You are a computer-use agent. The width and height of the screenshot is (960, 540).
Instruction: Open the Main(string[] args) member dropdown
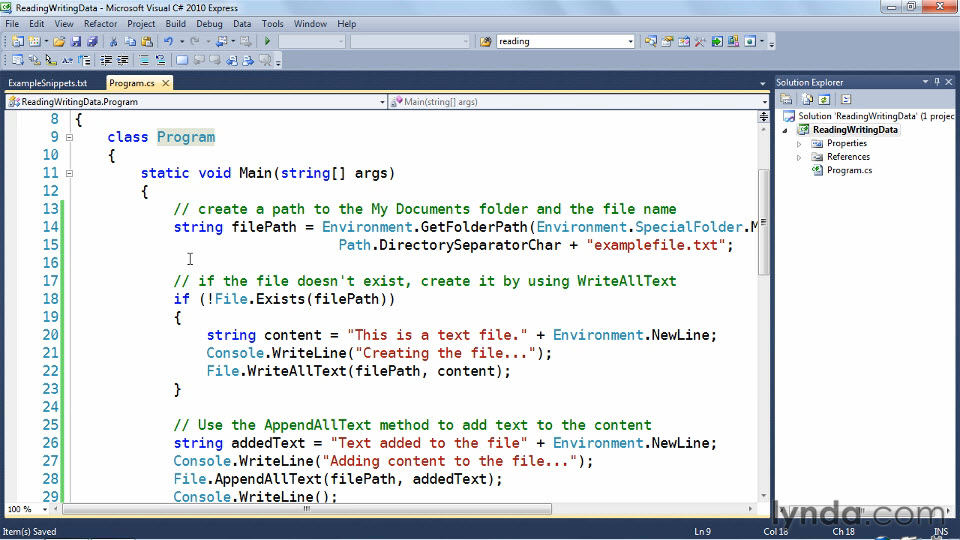point(764,102)
